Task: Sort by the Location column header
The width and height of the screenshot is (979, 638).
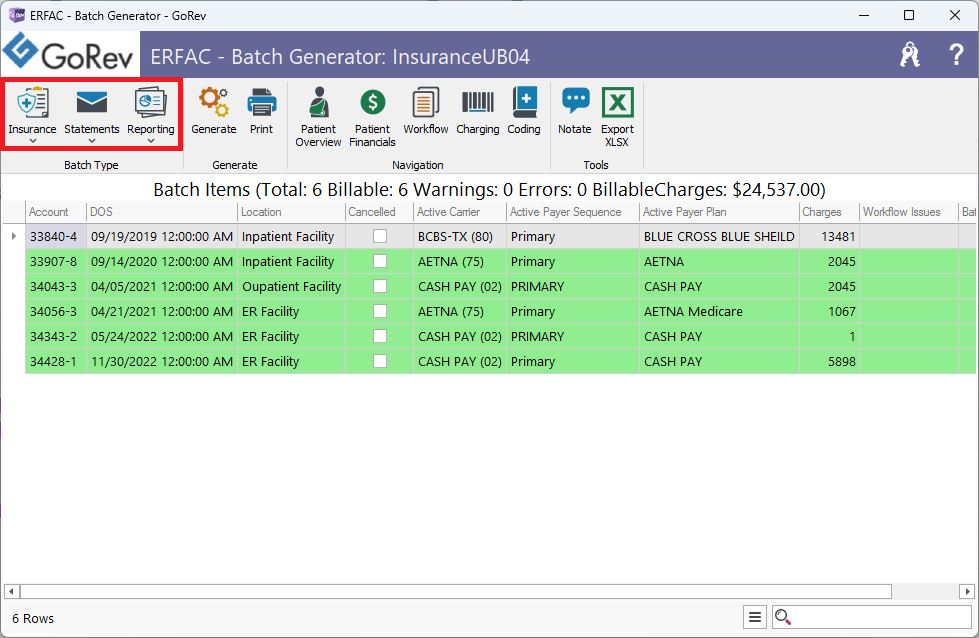Action: click(291, 212)
